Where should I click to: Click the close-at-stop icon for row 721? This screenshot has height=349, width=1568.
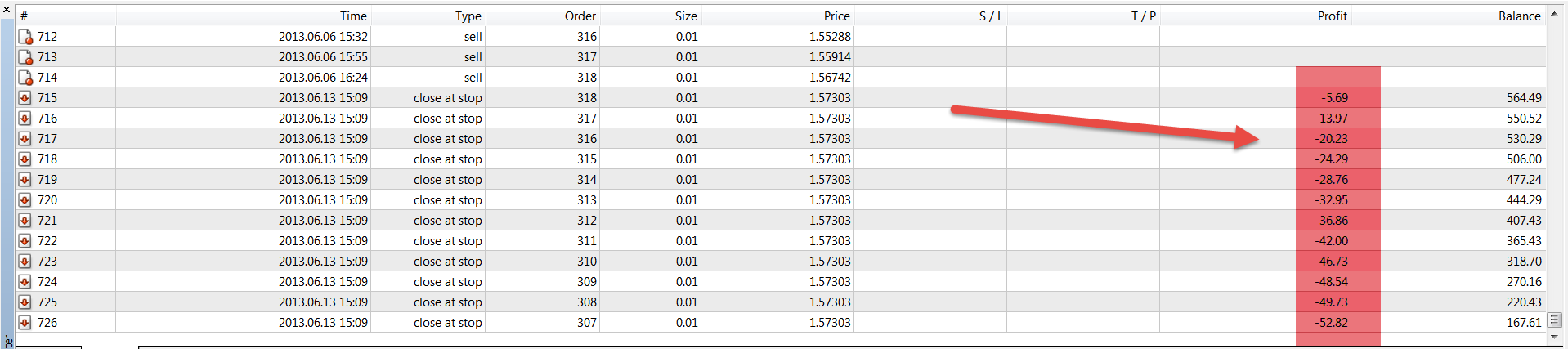click(25, 221)
